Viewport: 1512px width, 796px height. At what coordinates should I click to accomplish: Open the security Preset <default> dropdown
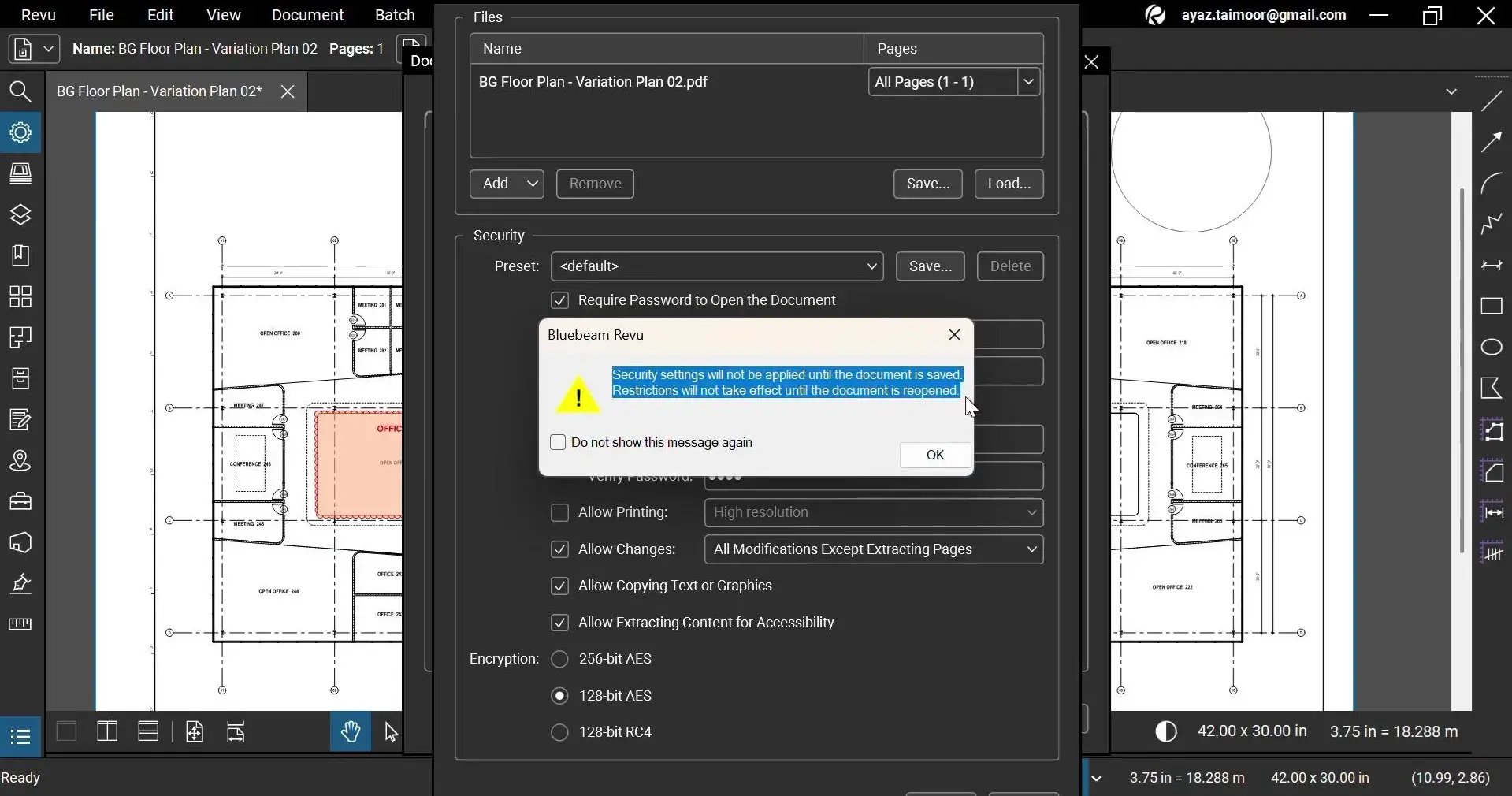tap(717, 266)
